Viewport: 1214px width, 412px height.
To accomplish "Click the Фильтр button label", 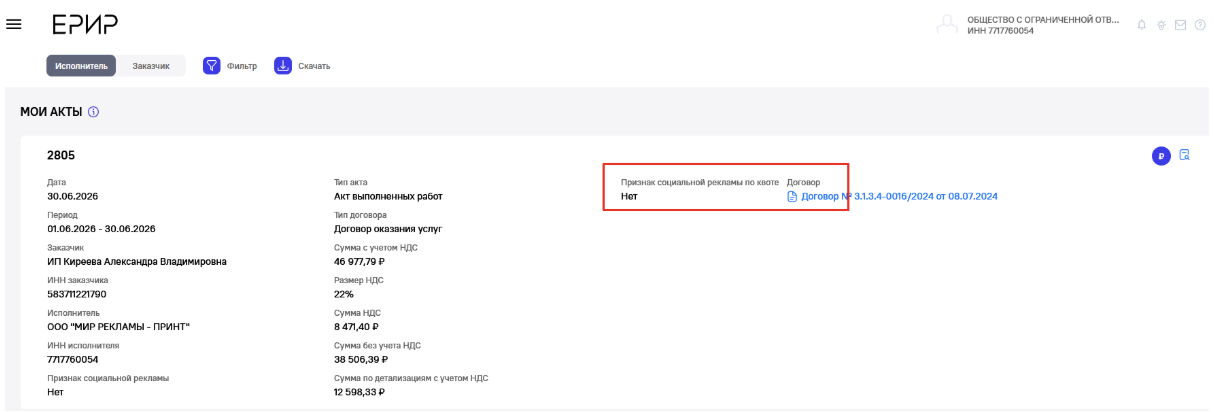I will coord(242,66).
